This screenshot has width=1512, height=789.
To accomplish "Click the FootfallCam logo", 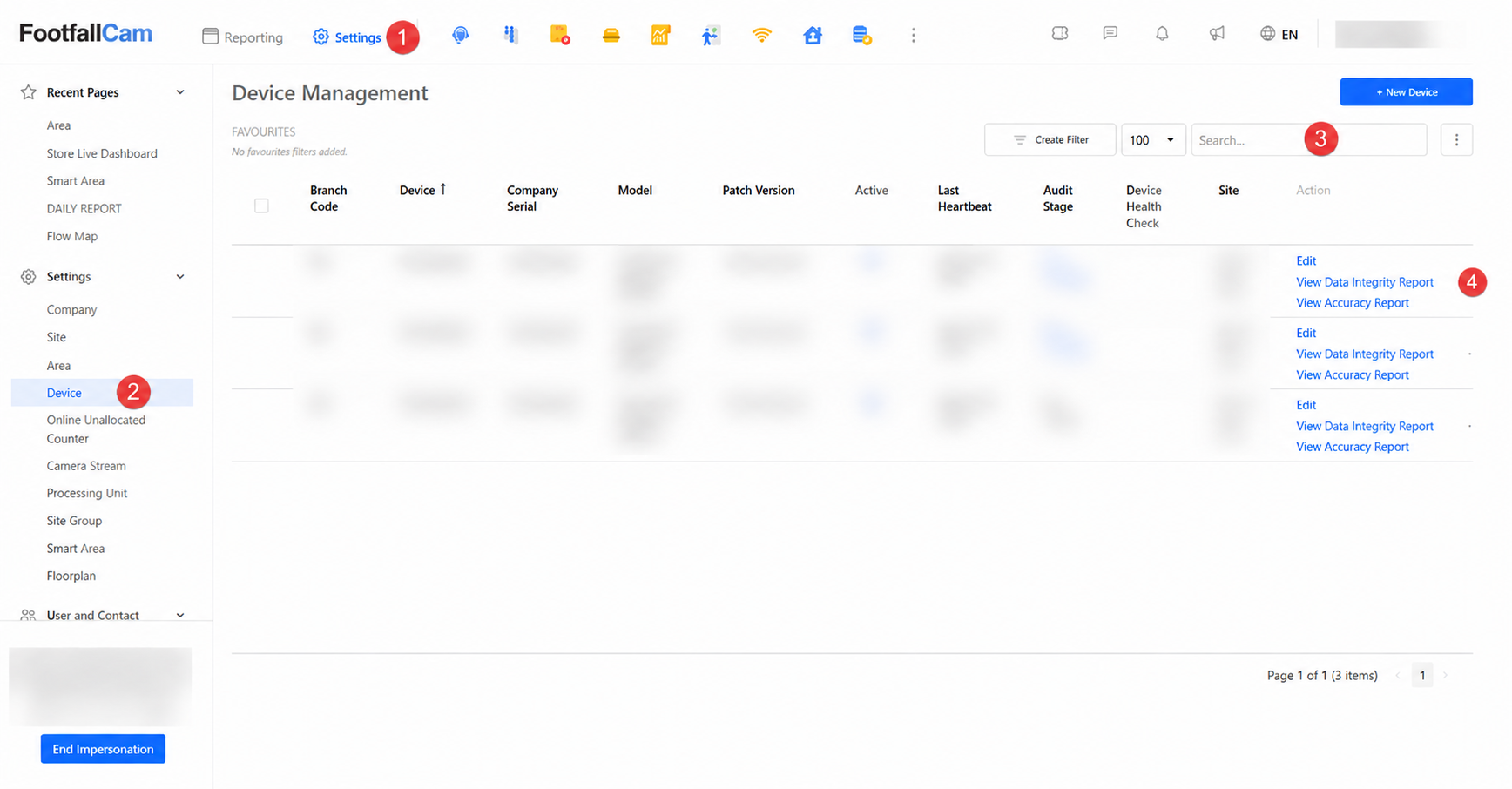I will point(85,33).
